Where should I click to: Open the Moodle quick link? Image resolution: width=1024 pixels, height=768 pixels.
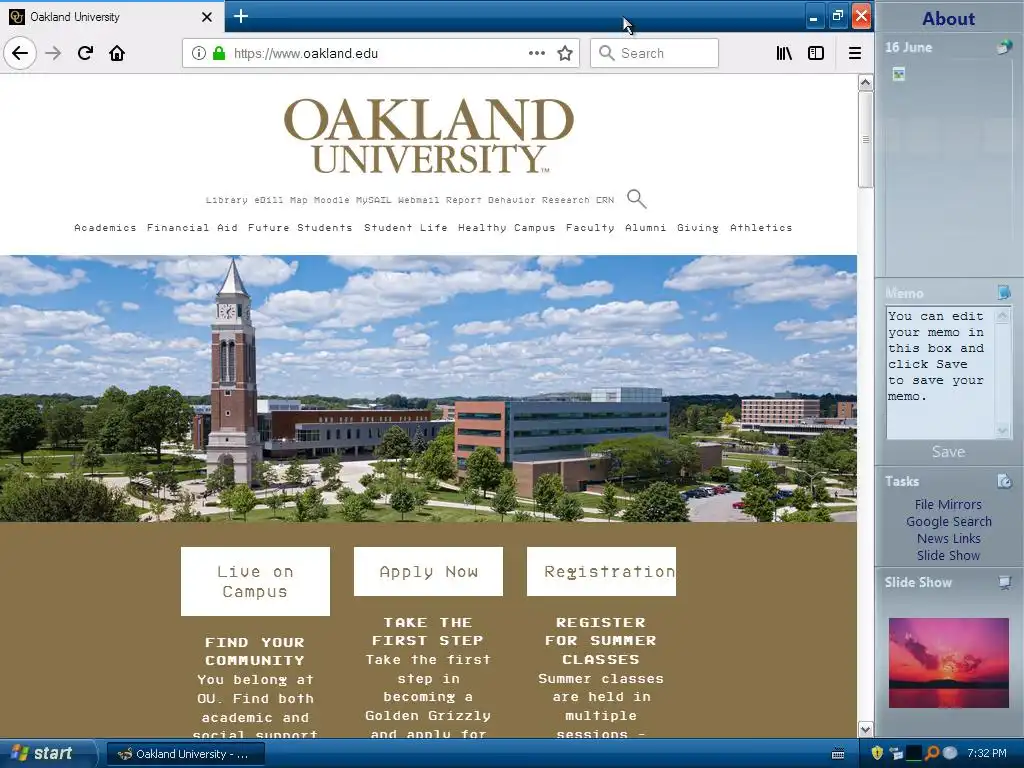pos(331,200)
